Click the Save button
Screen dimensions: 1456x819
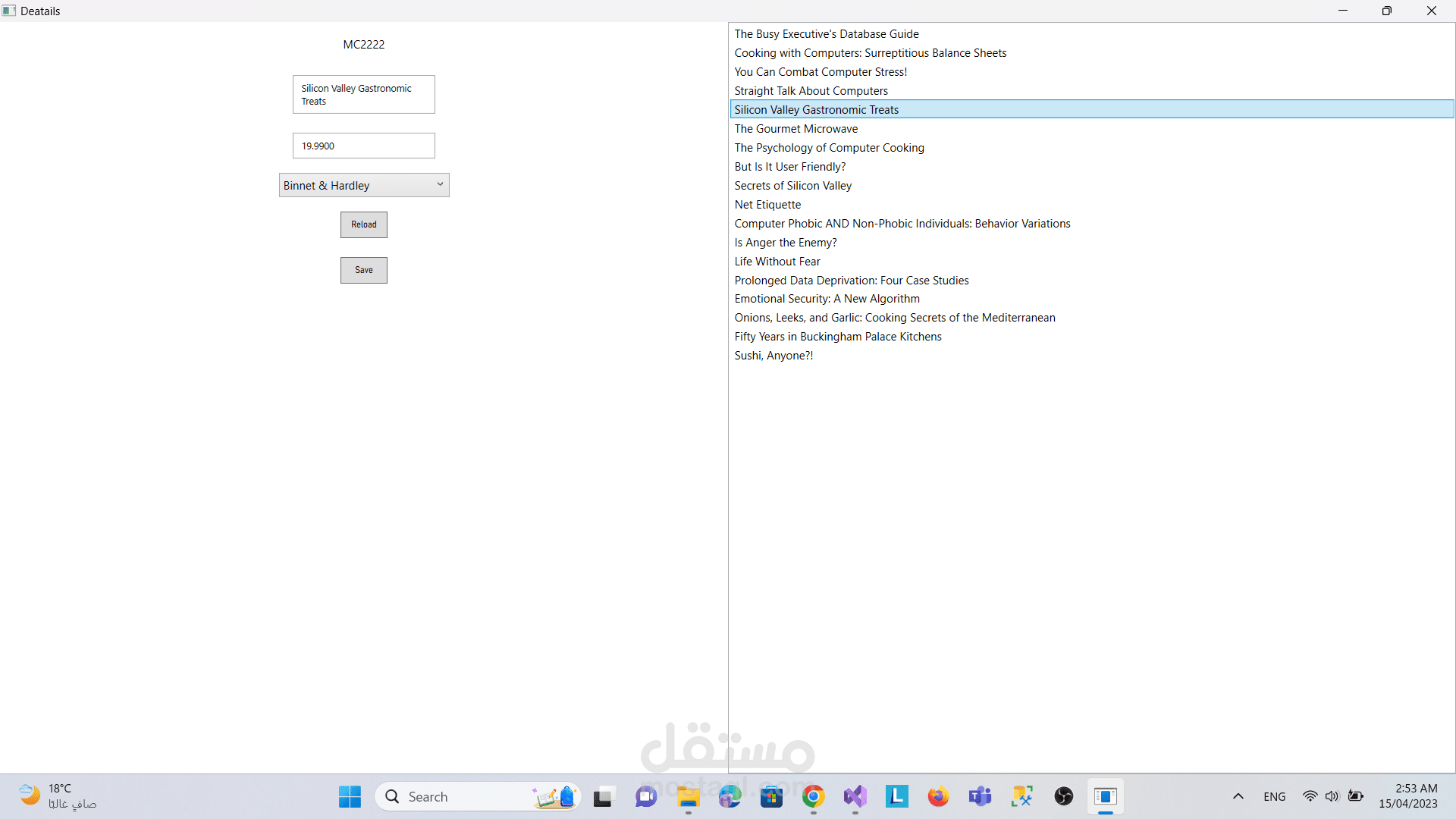363,270
